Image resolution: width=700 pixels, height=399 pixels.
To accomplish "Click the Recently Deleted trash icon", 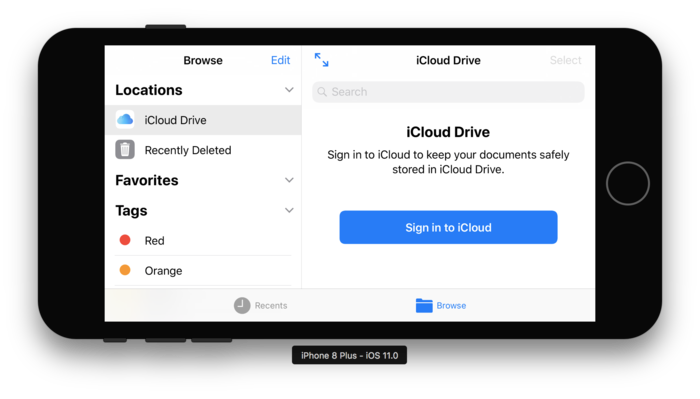I will tap(125, 150).
